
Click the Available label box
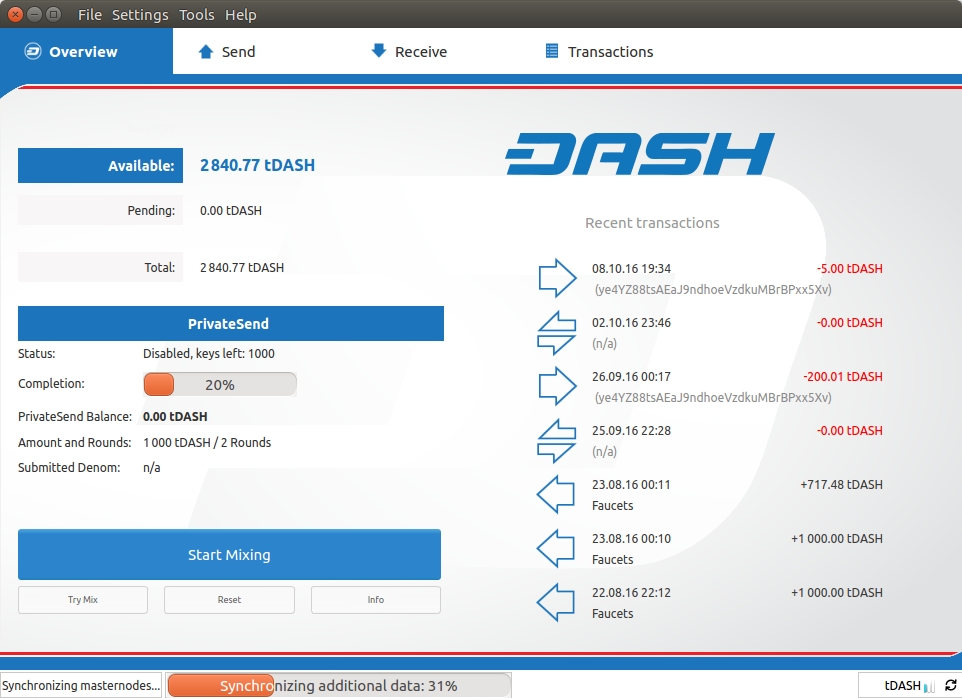point(101,165)
